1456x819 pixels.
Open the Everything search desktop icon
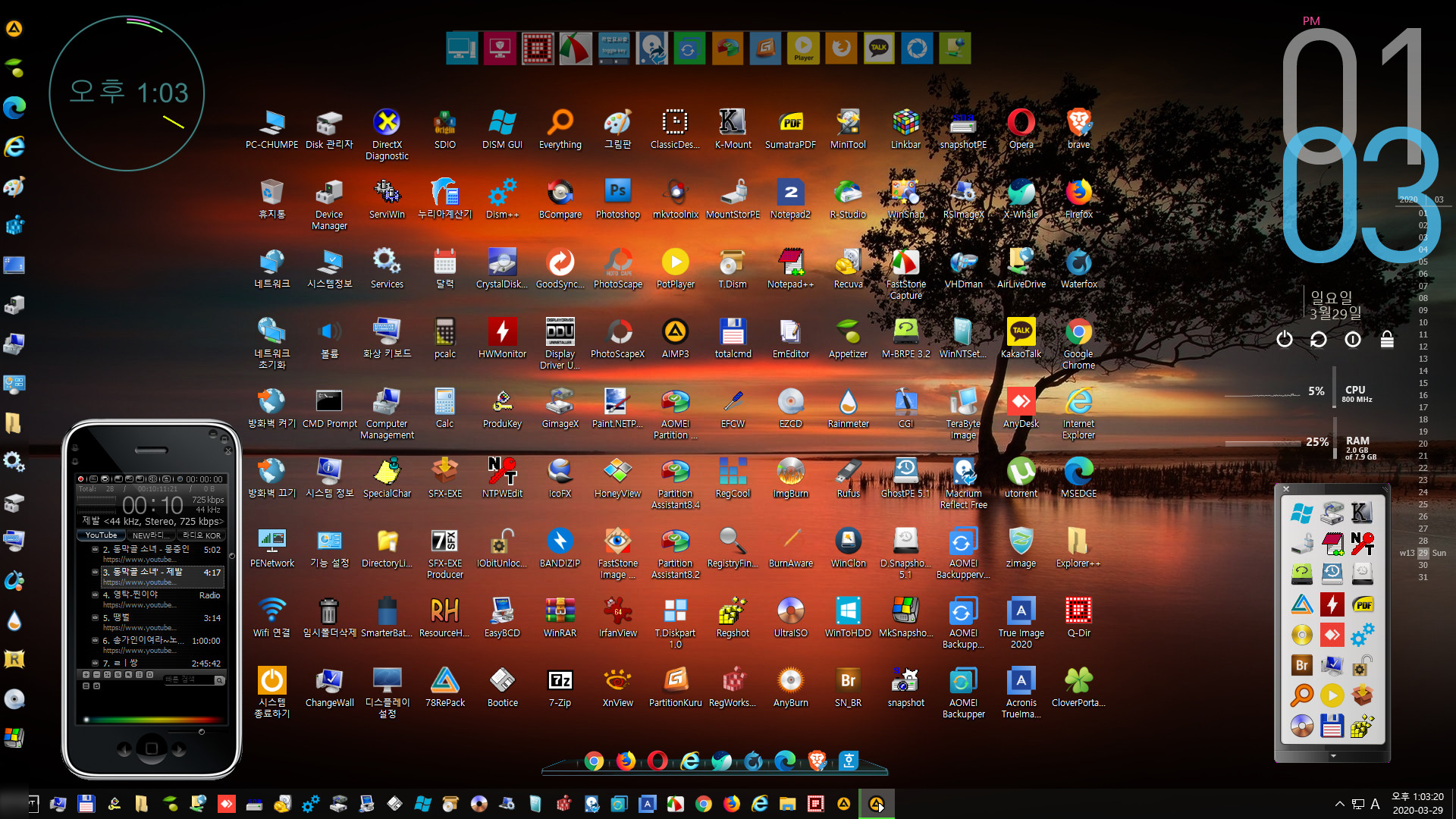[560, 129]
